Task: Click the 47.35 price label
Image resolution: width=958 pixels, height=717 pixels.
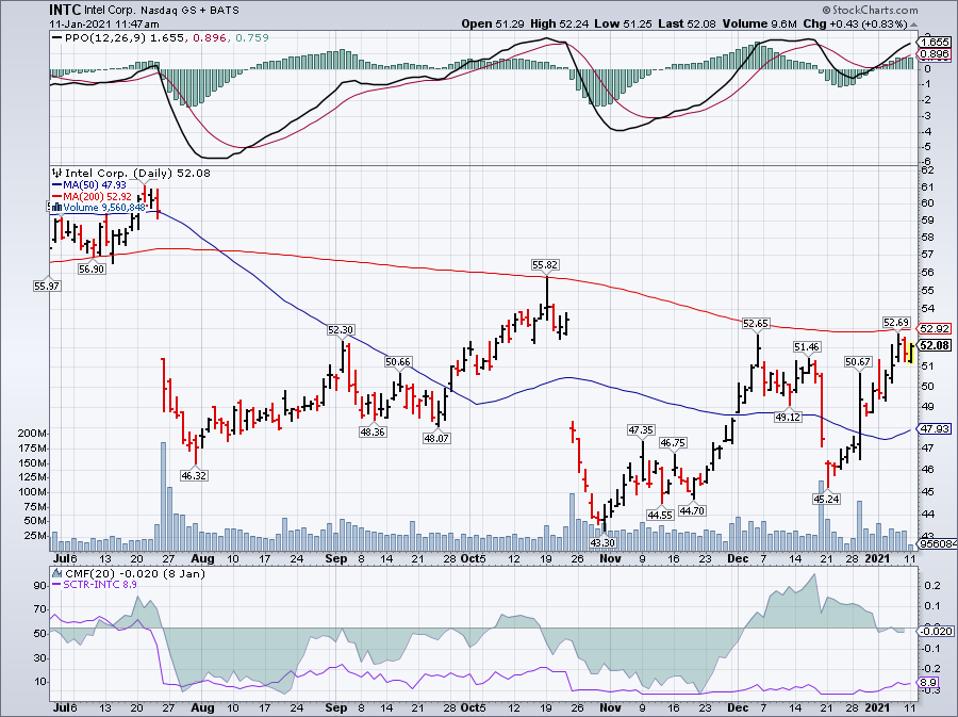Action: 641,431
